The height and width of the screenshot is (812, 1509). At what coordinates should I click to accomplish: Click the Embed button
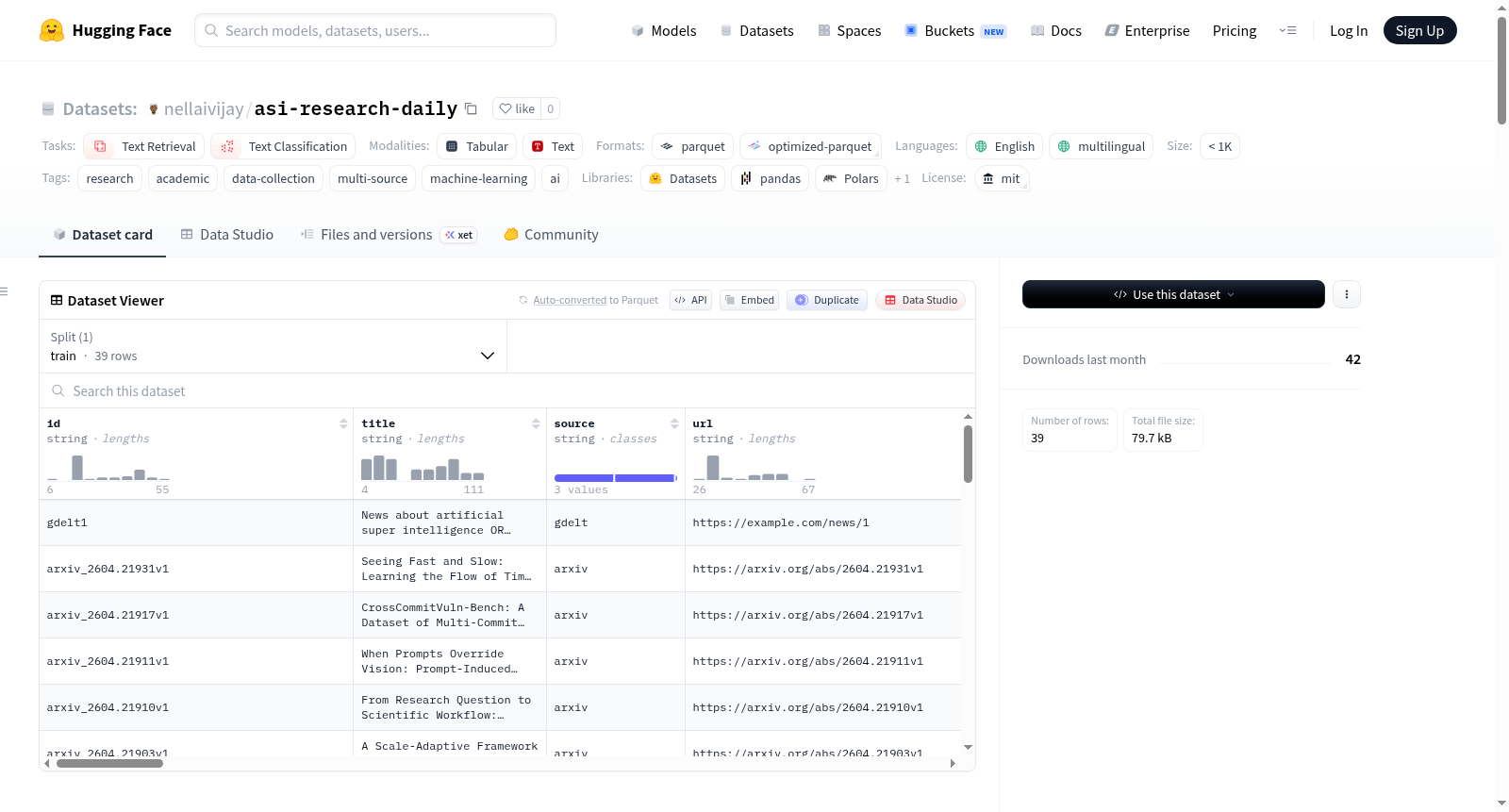coord(749,300)
